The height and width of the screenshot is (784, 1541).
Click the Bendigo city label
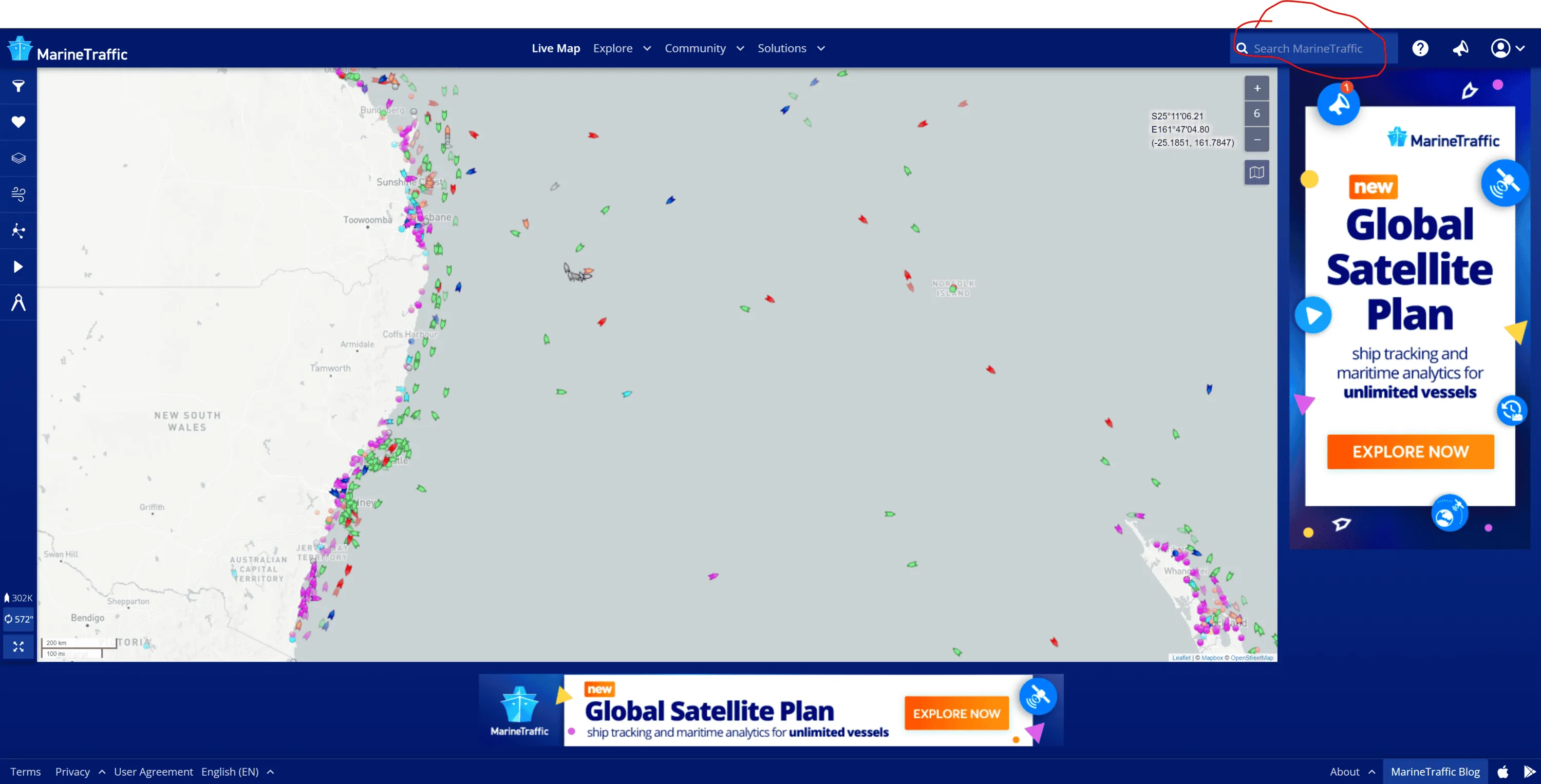coord(87,618)
